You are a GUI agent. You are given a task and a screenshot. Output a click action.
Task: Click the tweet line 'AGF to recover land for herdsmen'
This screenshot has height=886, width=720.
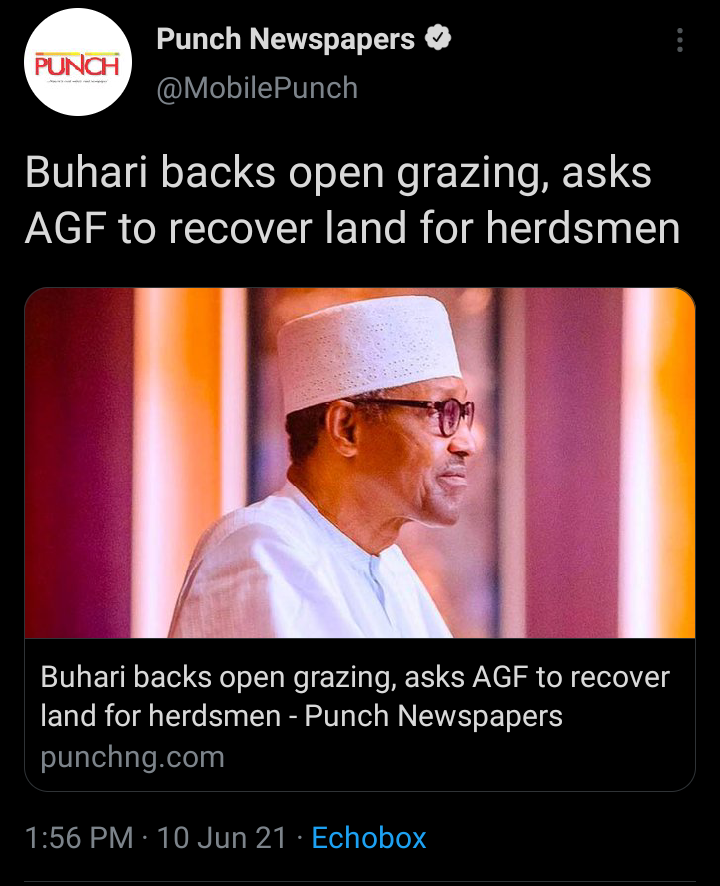click(x=352, y=228)
